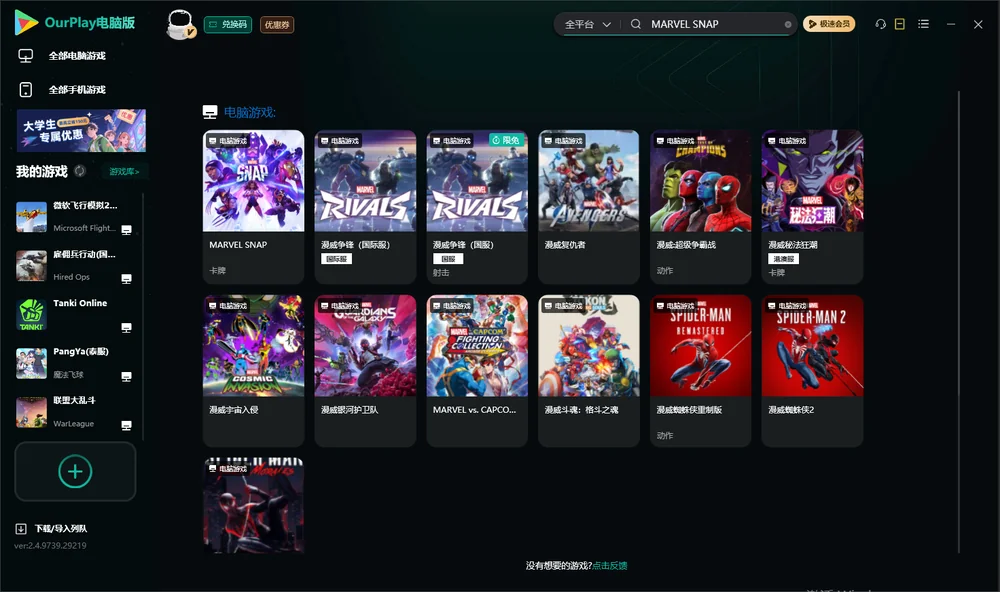
Task: Click 限免 badge on Rivals 国服 card
Action: click(x=506, y=140)
